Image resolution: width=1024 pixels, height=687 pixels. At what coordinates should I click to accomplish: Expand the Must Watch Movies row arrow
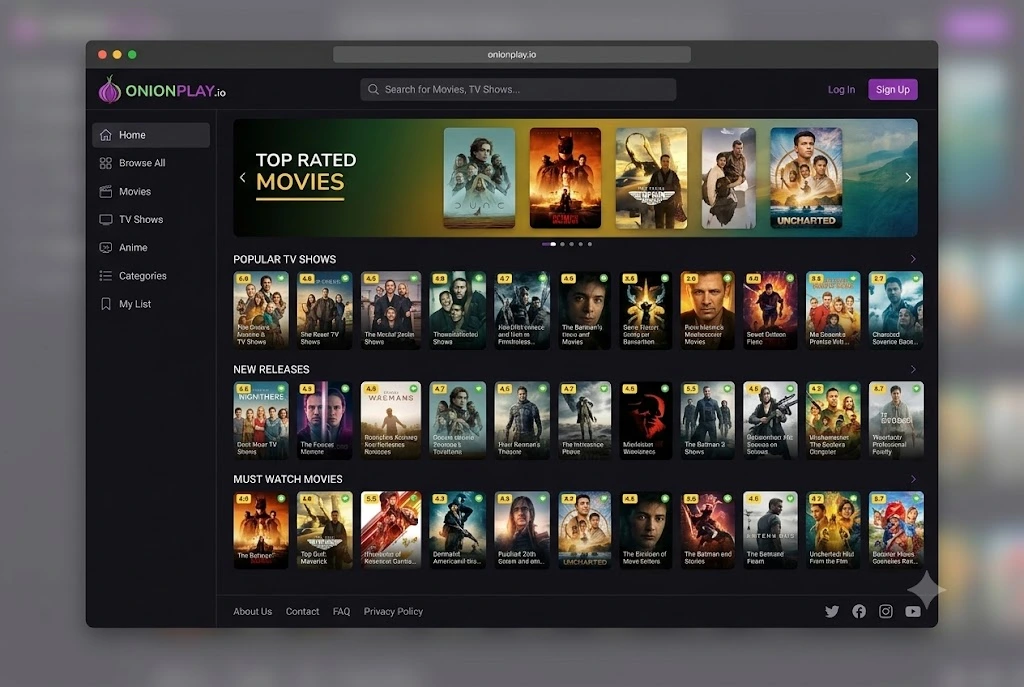coord(912,479)
